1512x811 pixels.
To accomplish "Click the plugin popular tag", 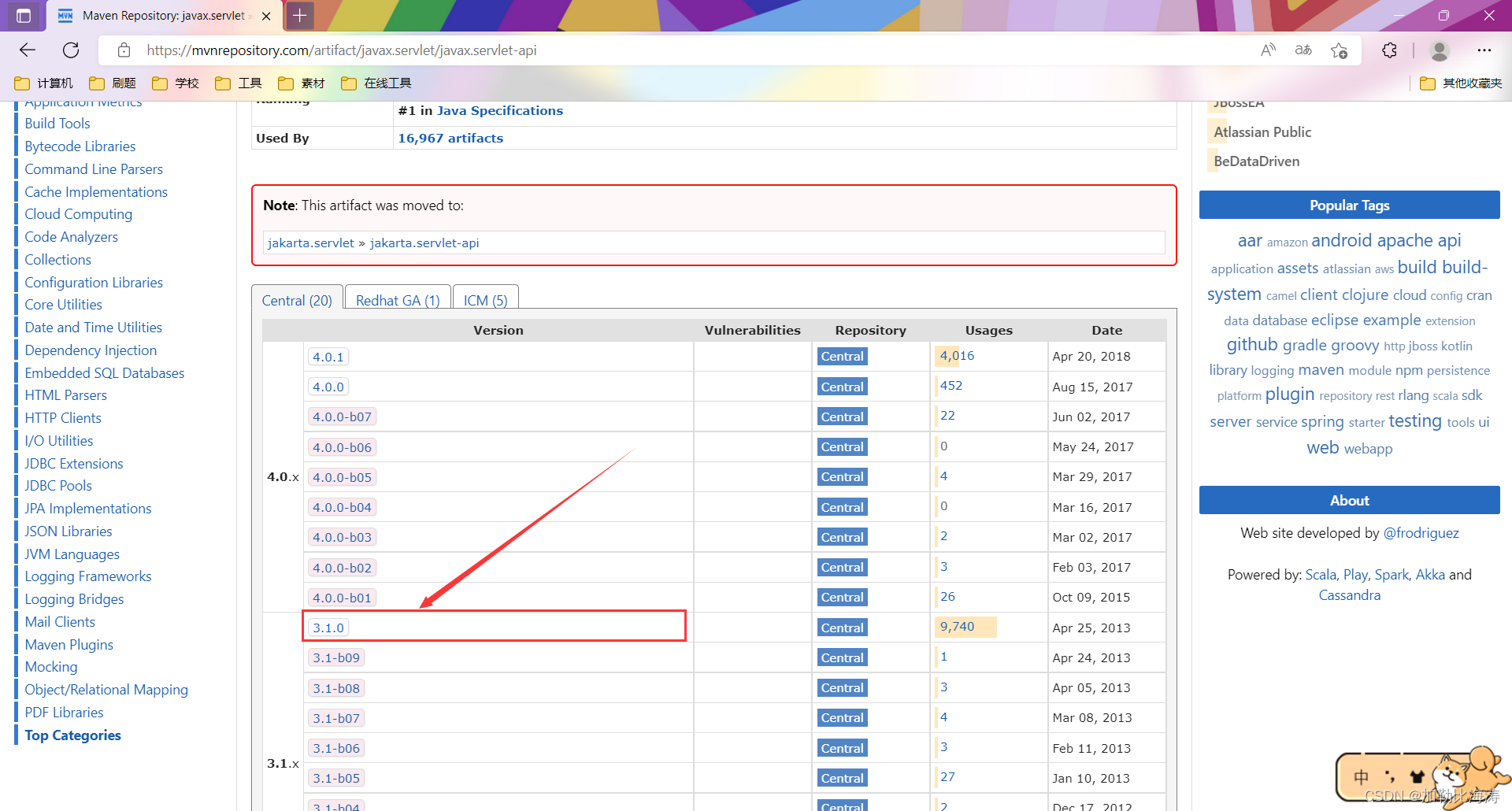I will pyautogui.click(x=1290, y=394).
